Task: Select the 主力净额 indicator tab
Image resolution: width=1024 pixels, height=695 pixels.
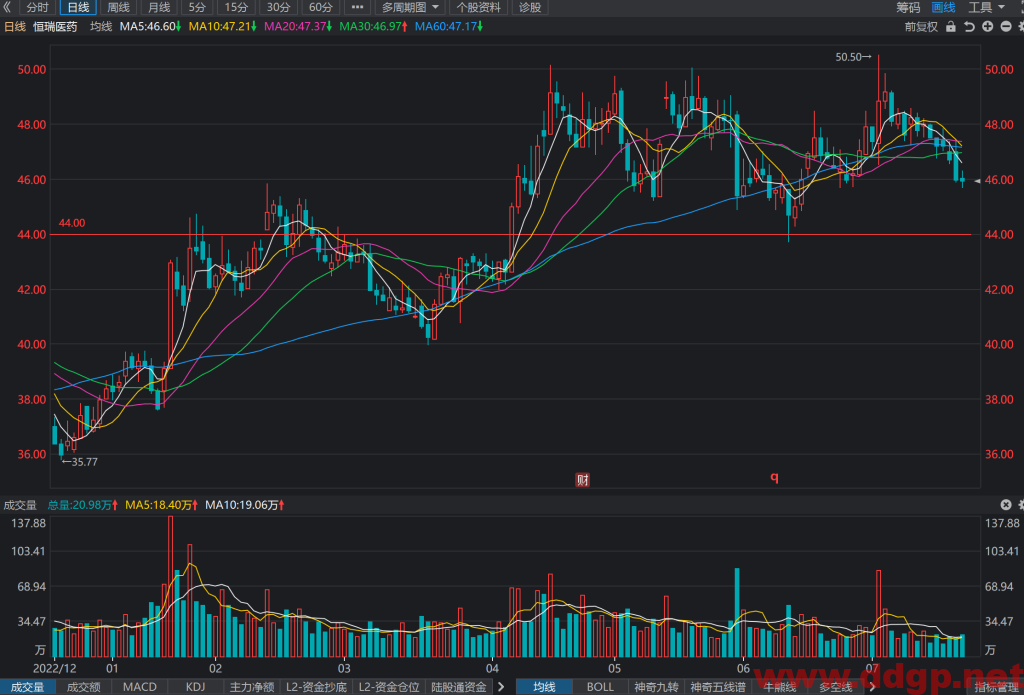Action: point(251,687)
